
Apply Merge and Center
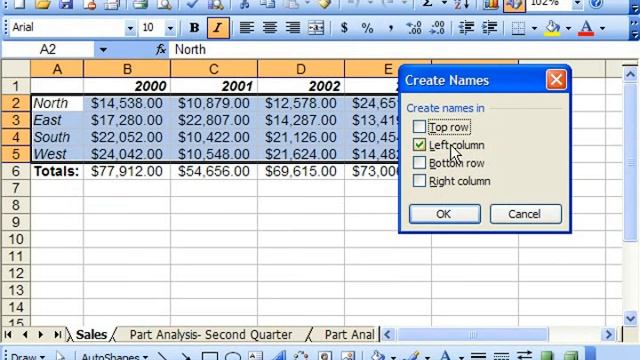point(316,28)
